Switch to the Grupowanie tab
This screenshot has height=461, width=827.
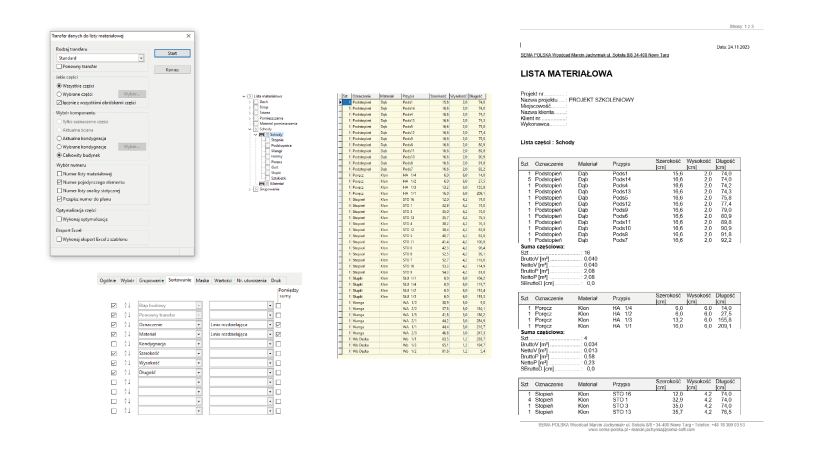[150, 278]
